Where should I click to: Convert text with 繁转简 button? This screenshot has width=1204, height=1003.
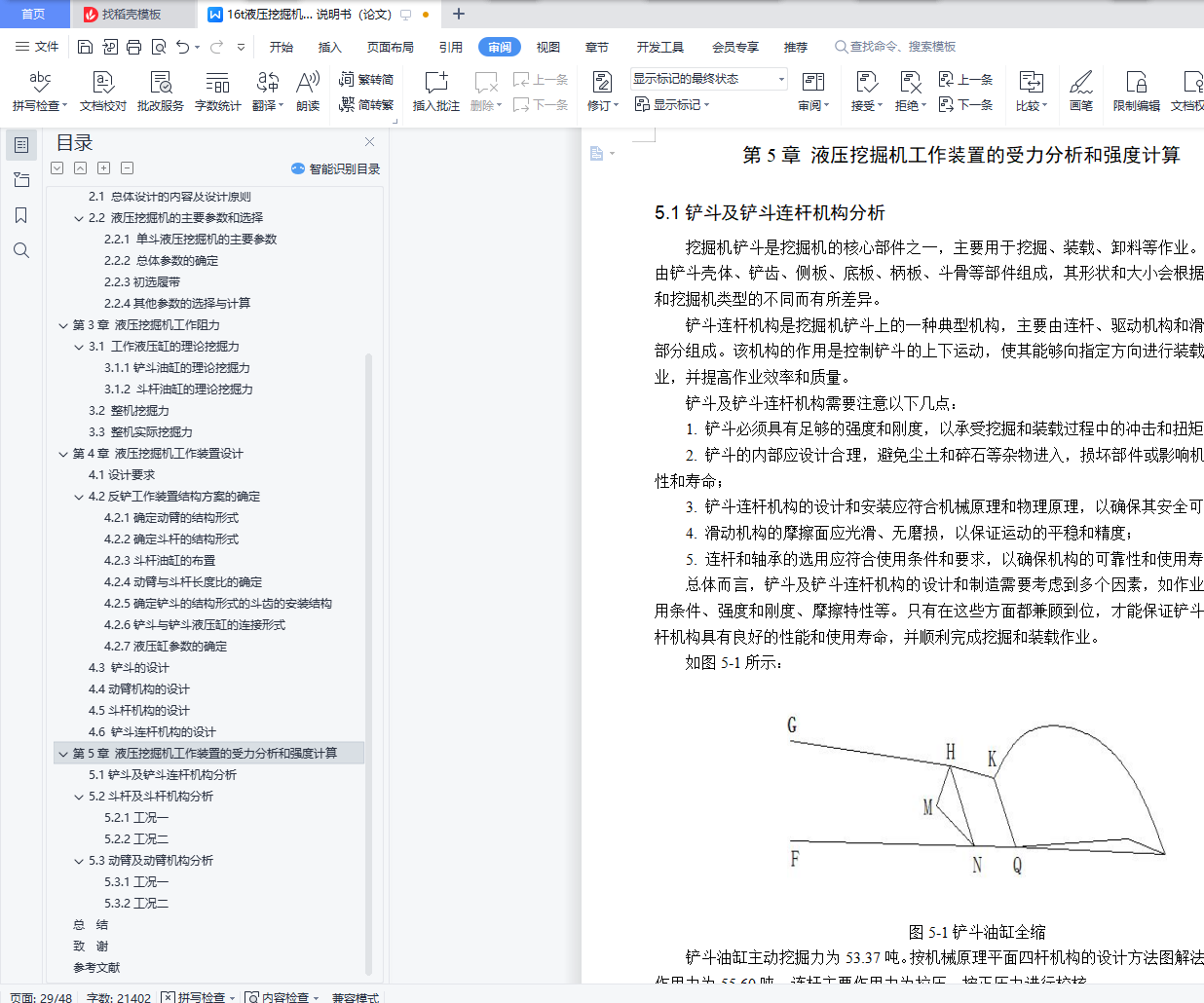[x=366, y=79]
